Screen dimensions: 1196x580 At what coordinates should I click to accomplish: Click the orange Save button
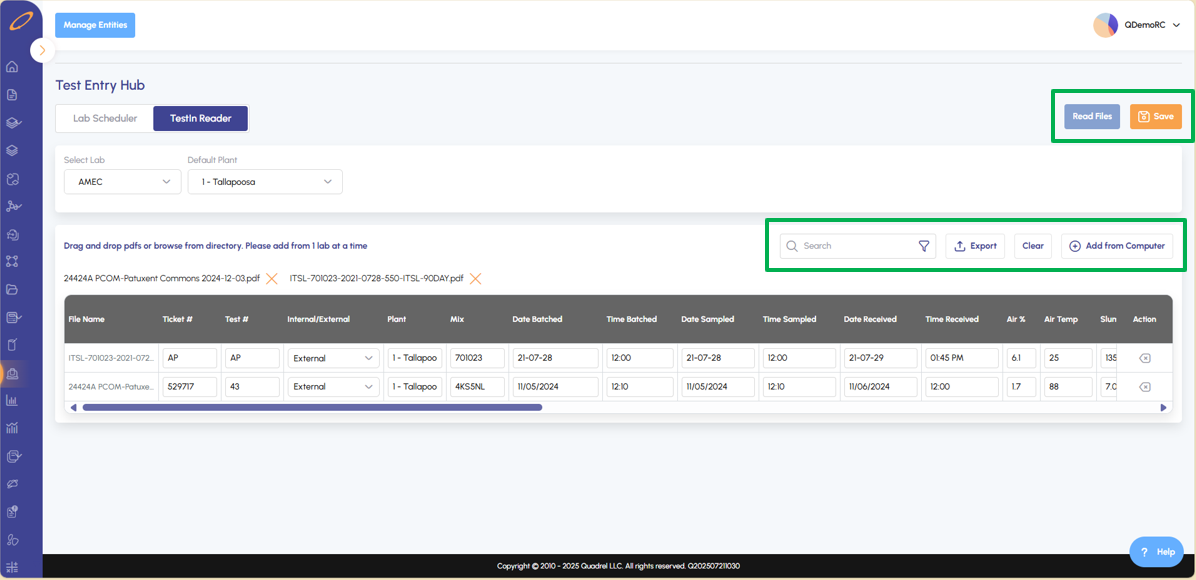pyautogui.click(x=1155, y=116)
